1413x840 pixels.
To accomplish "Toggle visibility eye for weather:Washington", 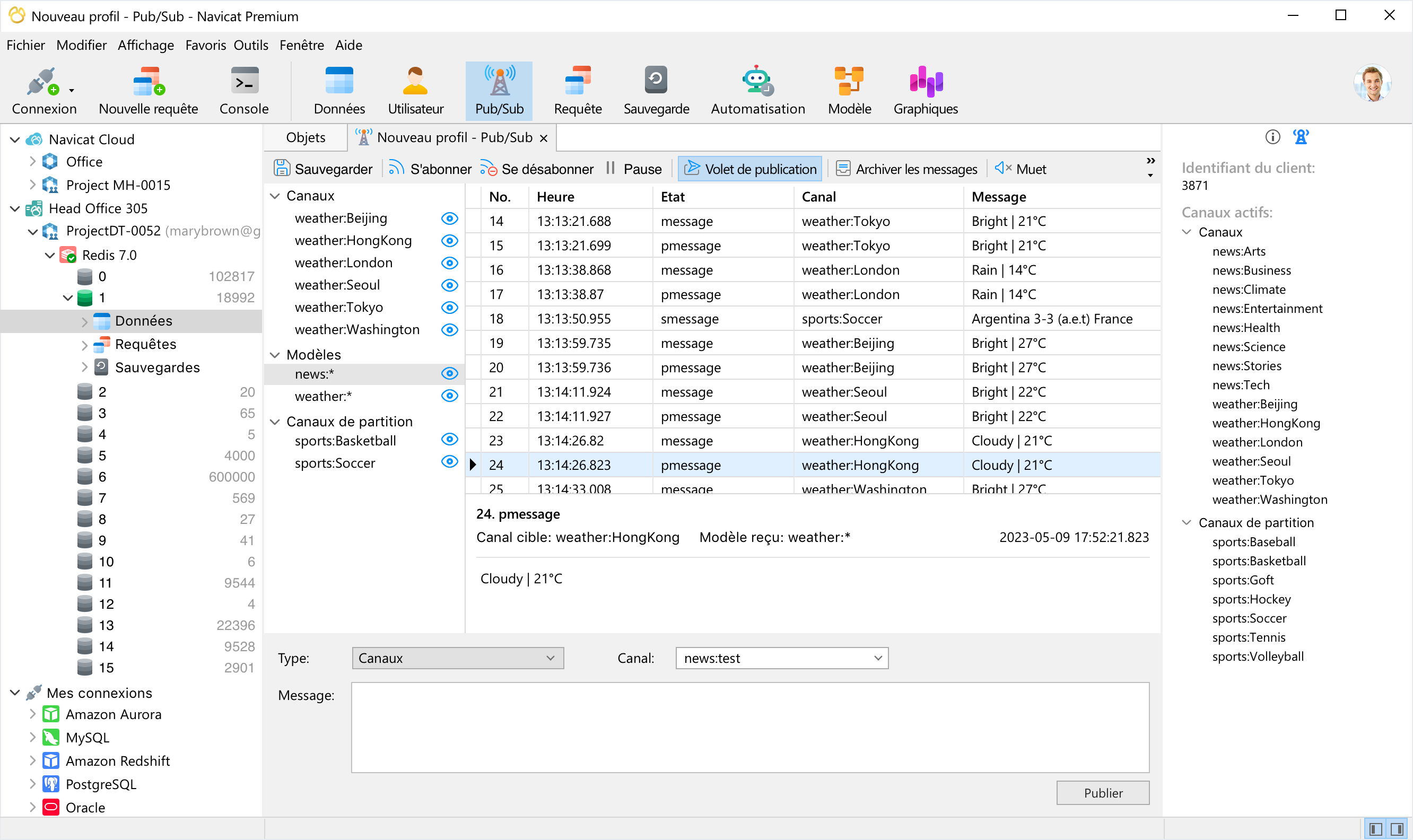I will click(449, 329).
